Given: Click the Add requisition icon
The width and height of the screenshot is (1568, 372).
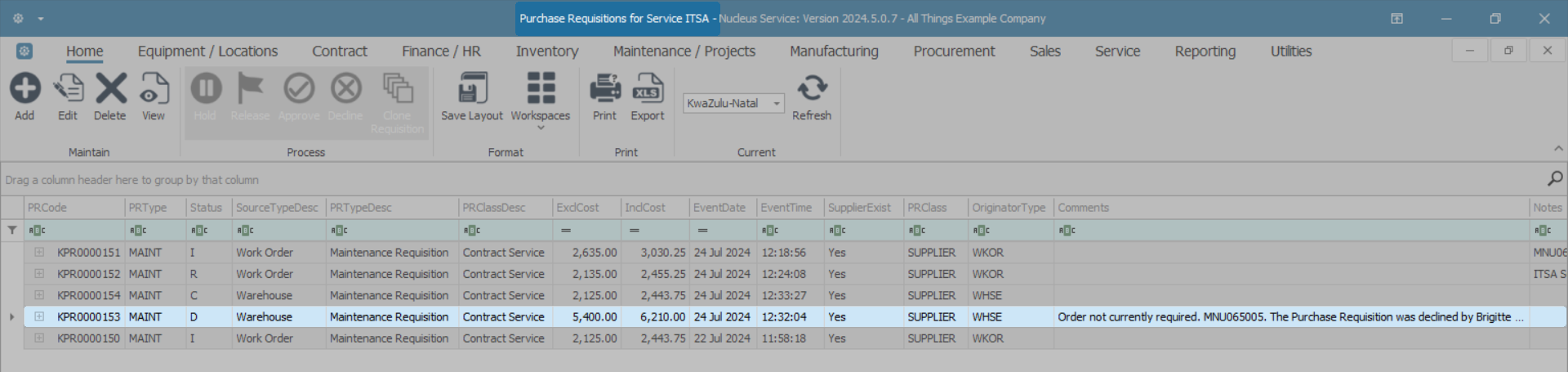Looking at the screenshot, I should [24, 89].
